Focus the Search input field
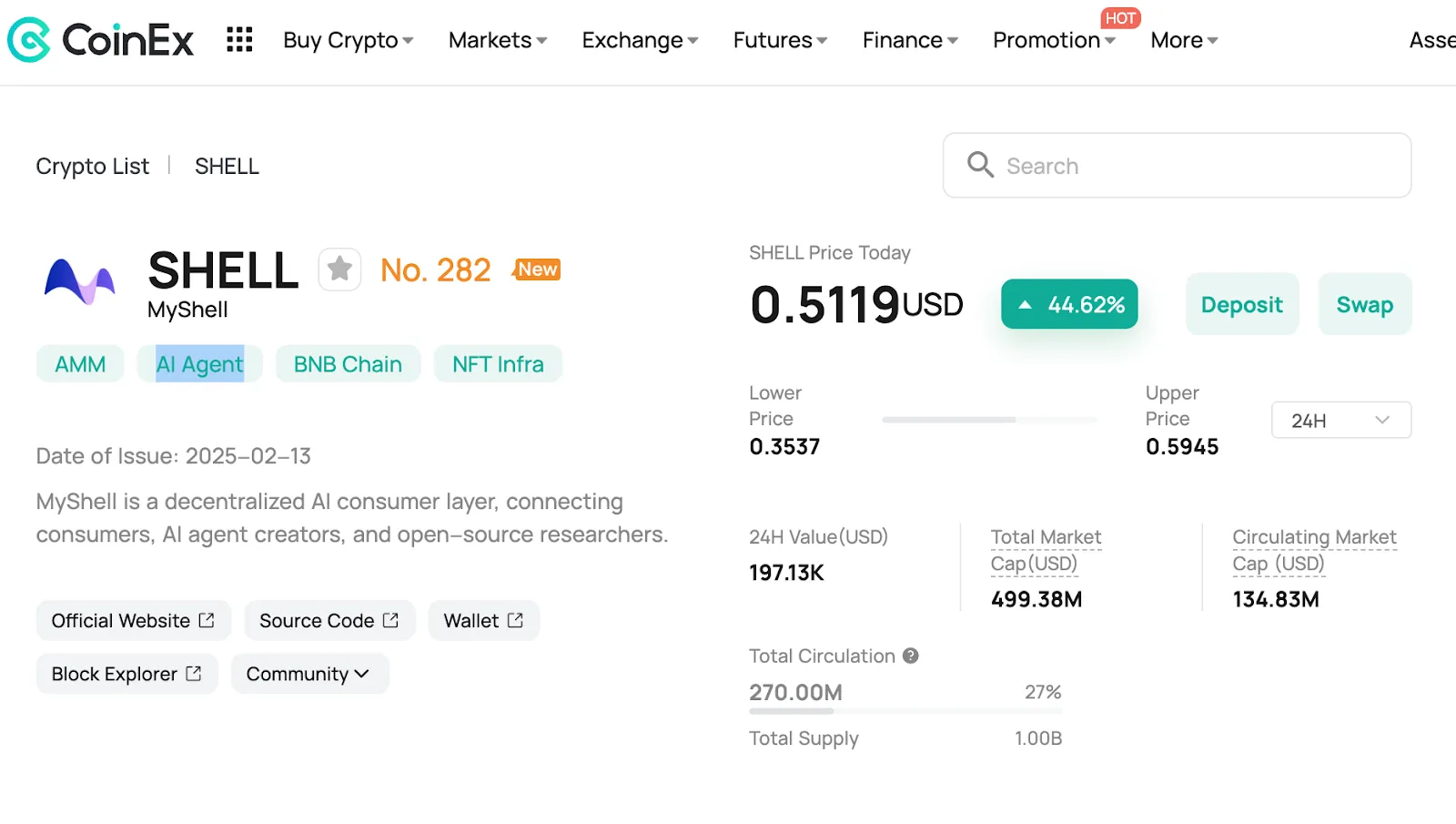This screenshot has height=824, width=1456. point(1177,165)
